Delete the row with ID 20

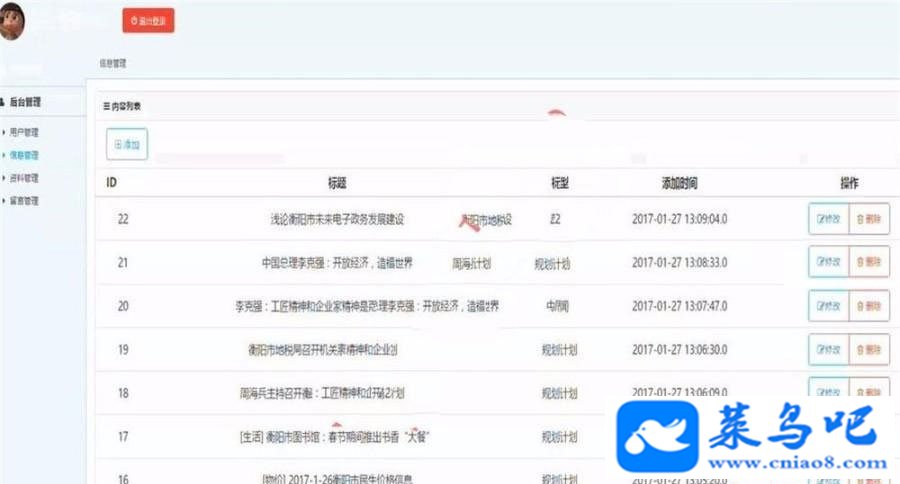[x=869, y=306]
